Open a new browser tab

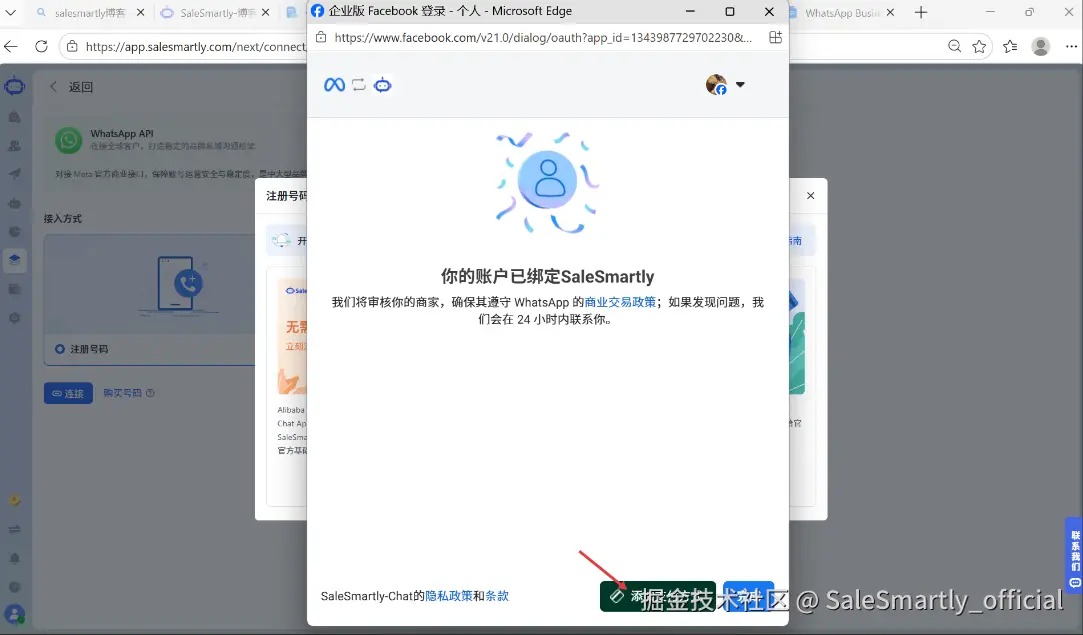coord(921,12)
